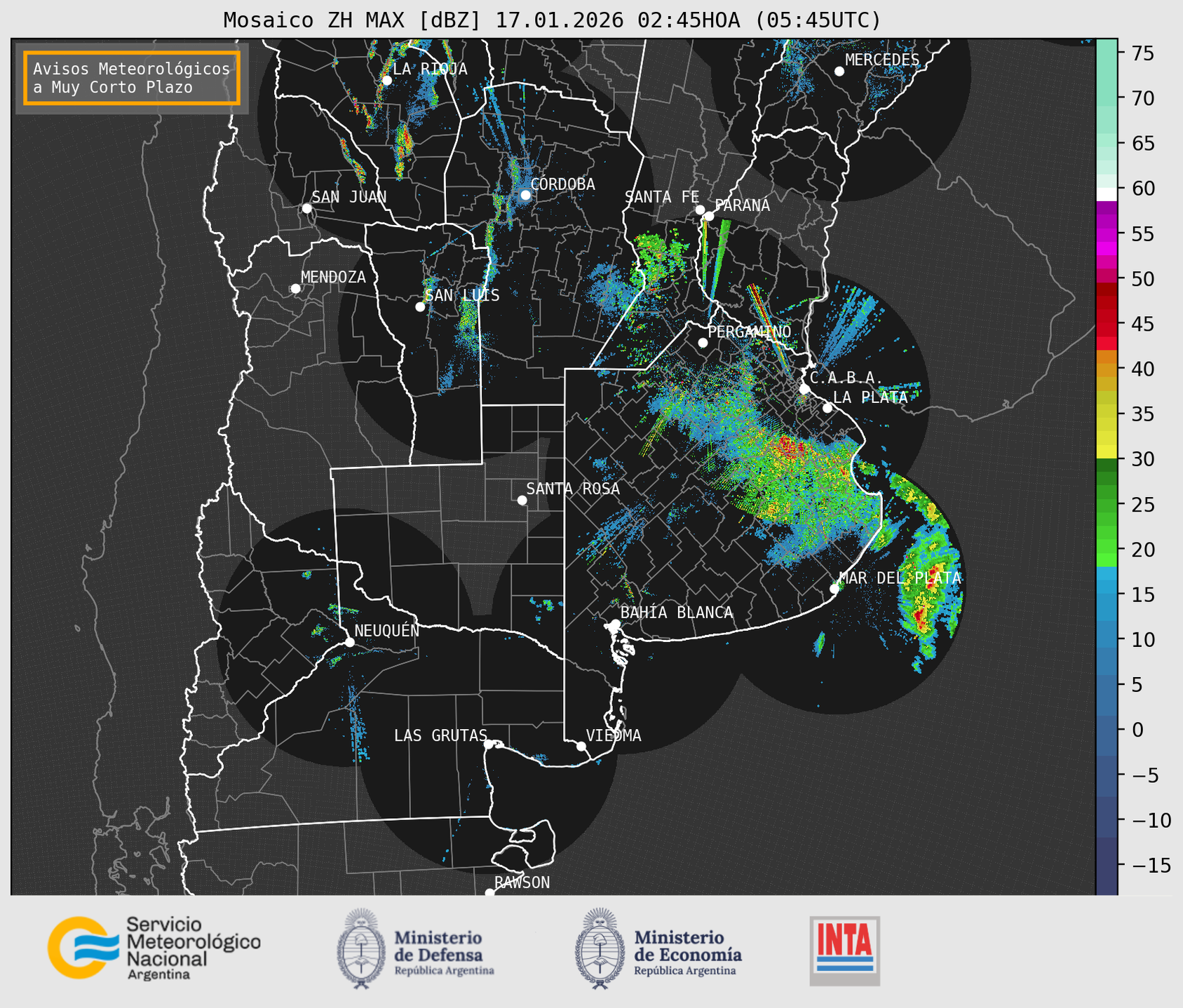
Task: Click the mosaic title with date and time
Action: (552, 20)
